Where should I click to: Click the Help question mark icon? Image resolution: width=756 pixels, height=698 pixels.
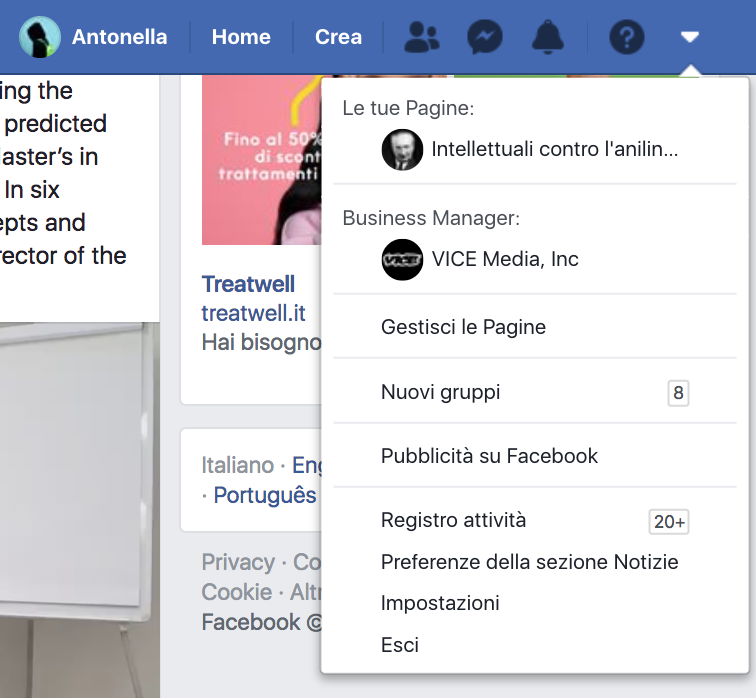click(627, 38)
